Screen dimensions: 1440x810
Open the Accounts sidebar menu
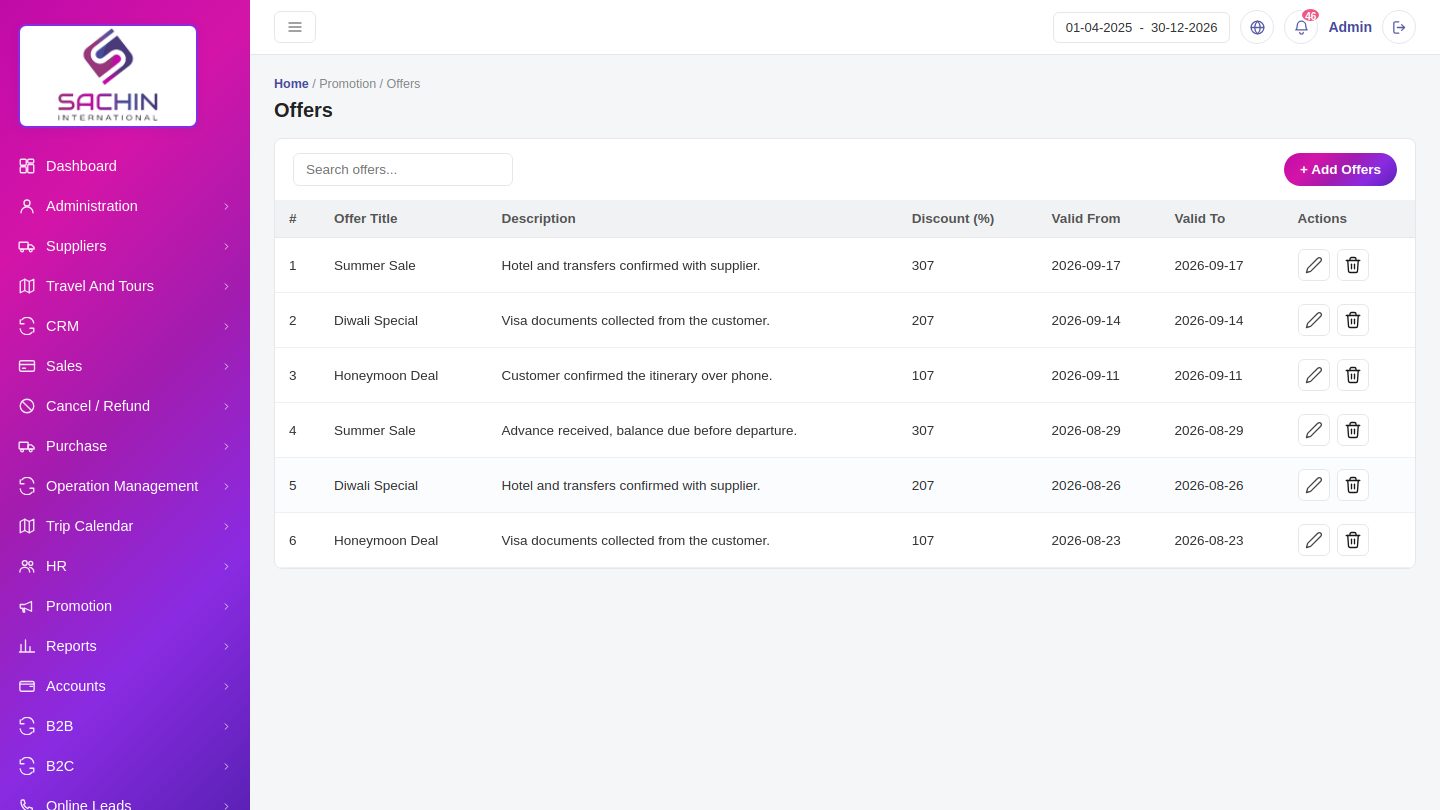pyautogui.click(x=125, y=686)
